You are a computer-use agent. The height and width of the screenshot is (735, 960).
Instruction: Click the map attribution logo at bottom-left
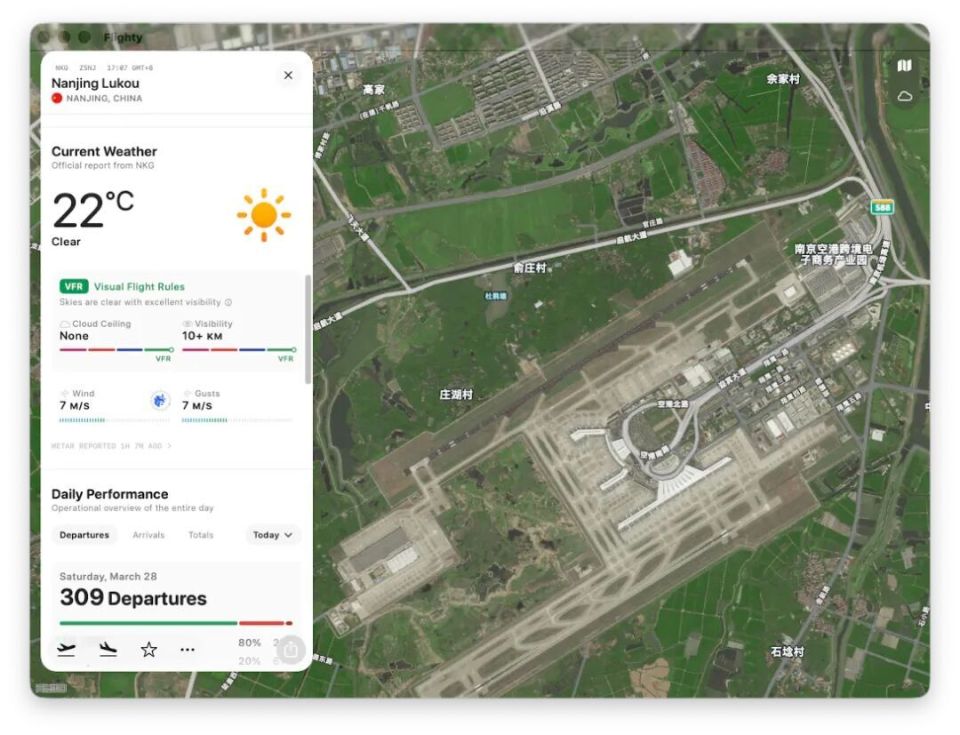pyautogui.click(x=51, y=688)
